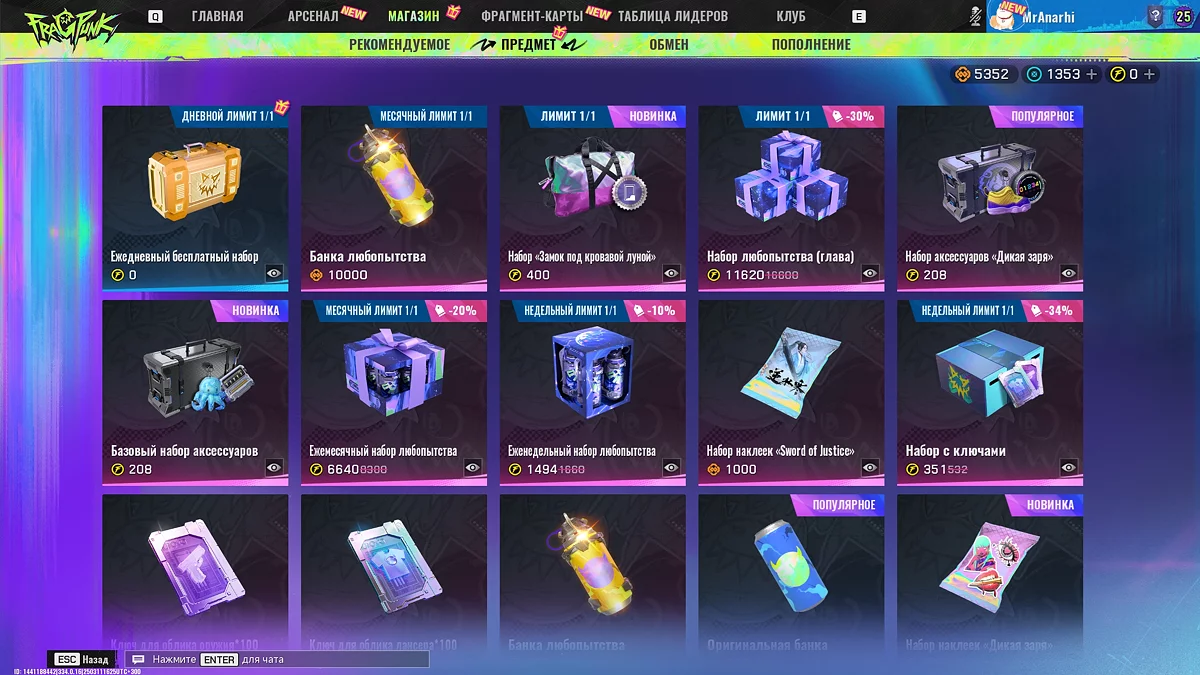The image size is (1200, 675).
Task: Add gold currency with plus icon
Action: (1091, 74)
